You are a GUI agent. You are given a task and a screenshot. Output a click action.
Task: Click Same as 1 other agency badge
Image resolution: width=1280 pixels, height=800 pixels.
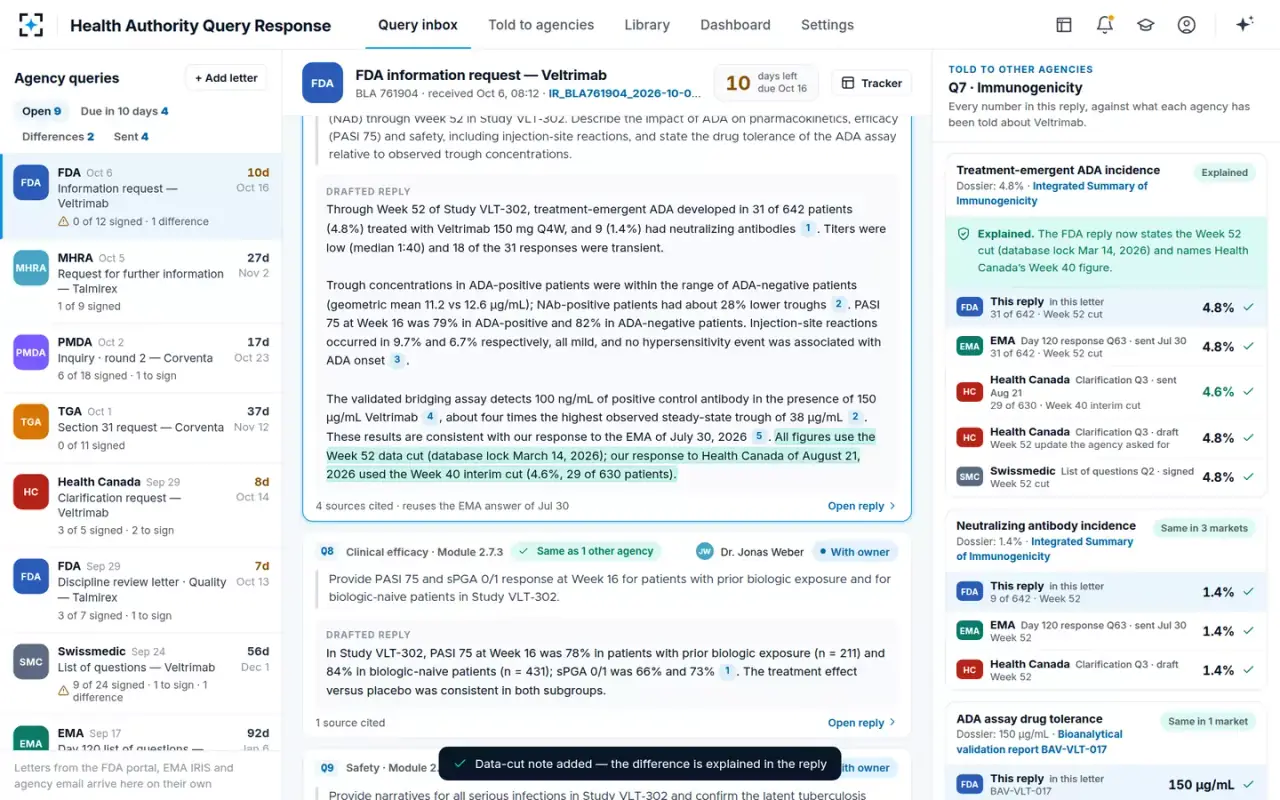(x=586, y=551)
